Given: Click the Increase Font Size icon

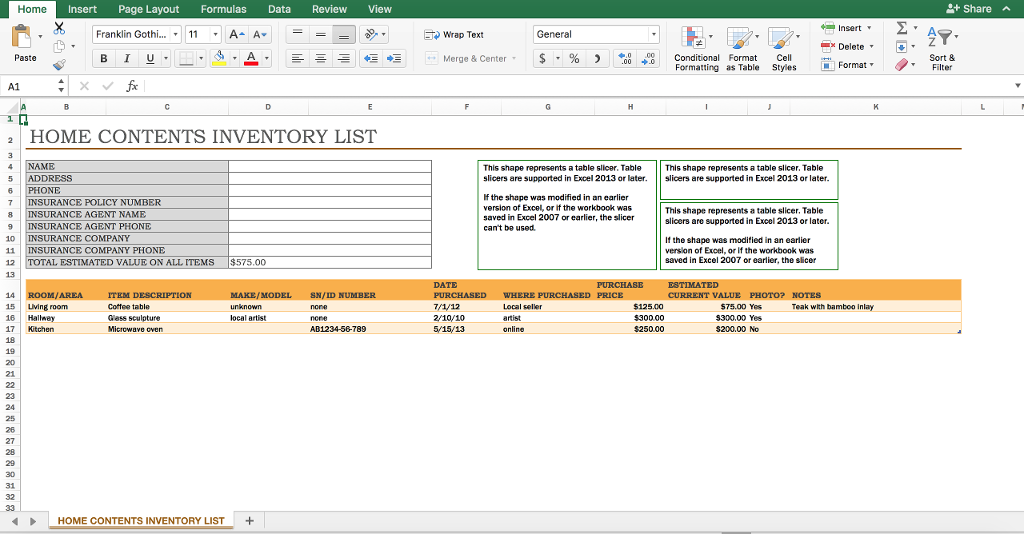Looking at the screenshot, I should (236, 34).
